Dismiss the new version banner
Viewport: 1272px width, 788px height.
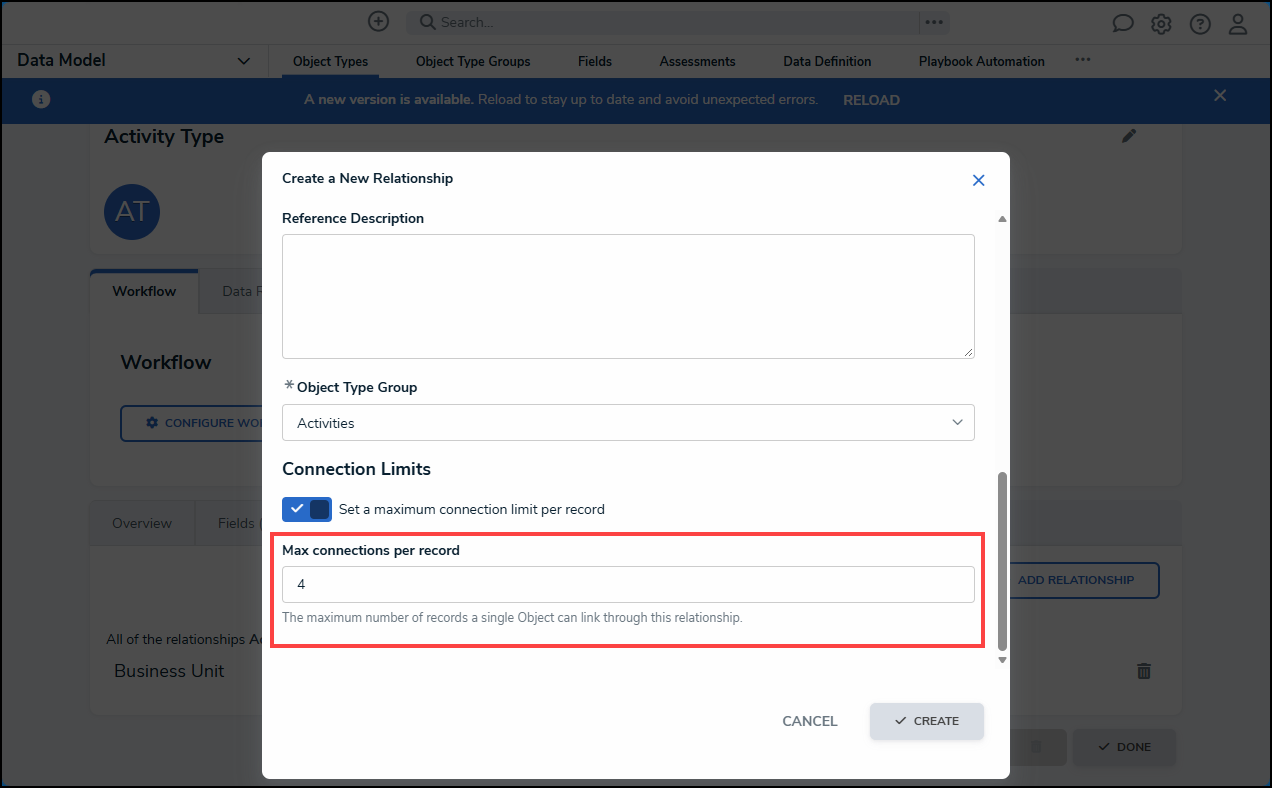click(x=1220, y=95)
